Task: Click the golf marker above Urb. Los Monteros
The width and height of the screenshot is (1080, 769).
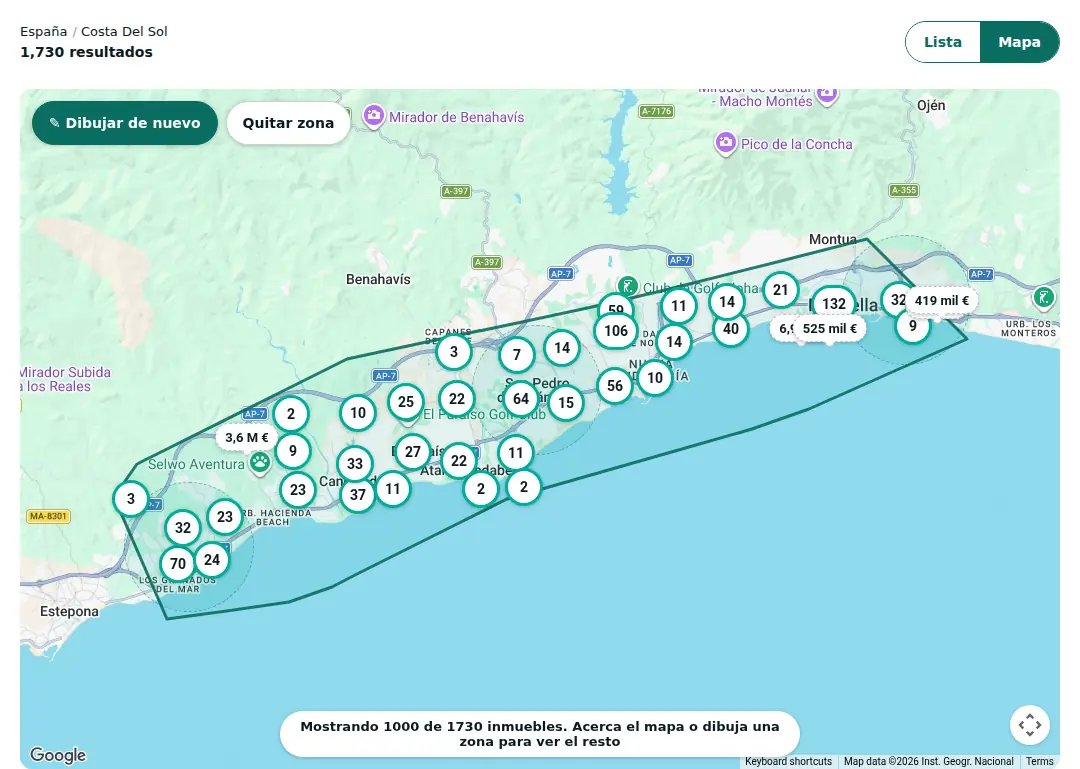Action: pos(1043,298)
